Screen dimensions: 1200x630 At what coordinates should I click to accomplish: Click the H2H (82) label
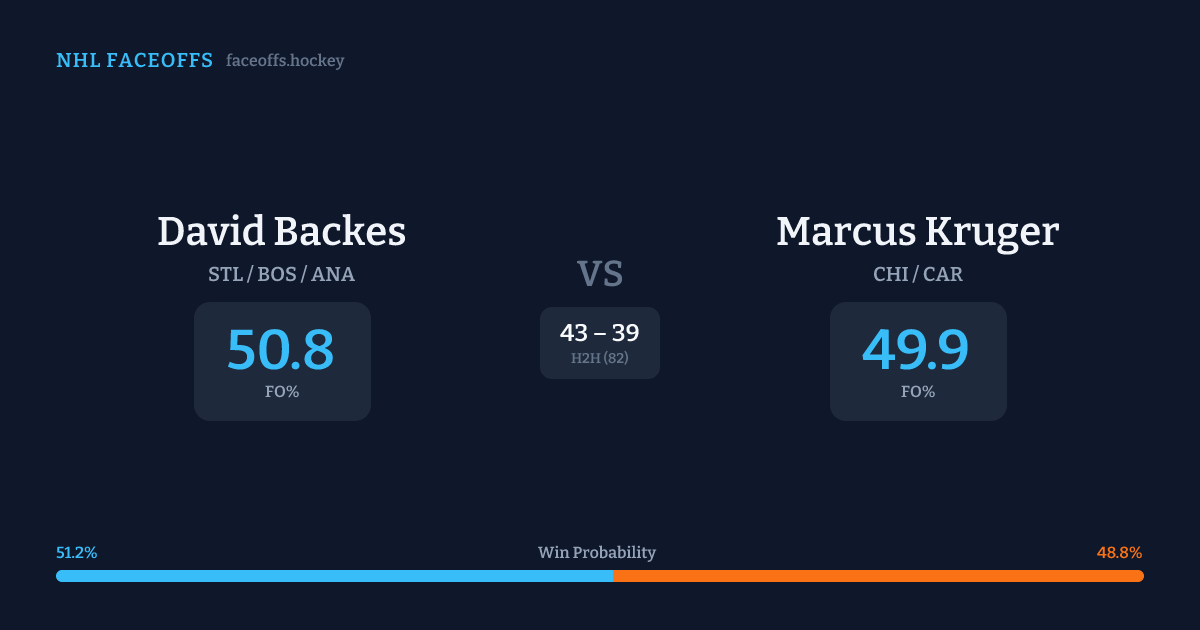tap(599, 358)
